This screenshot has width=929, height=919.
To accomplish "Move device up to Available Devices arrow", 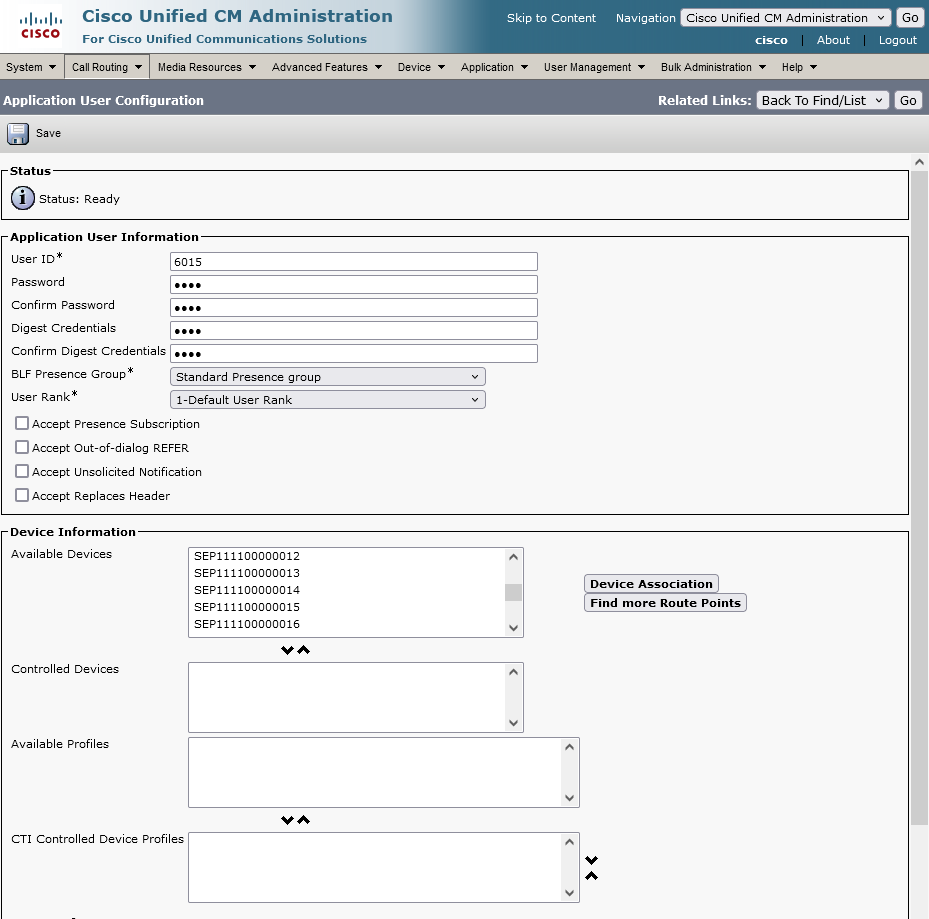I will (304, 650).
